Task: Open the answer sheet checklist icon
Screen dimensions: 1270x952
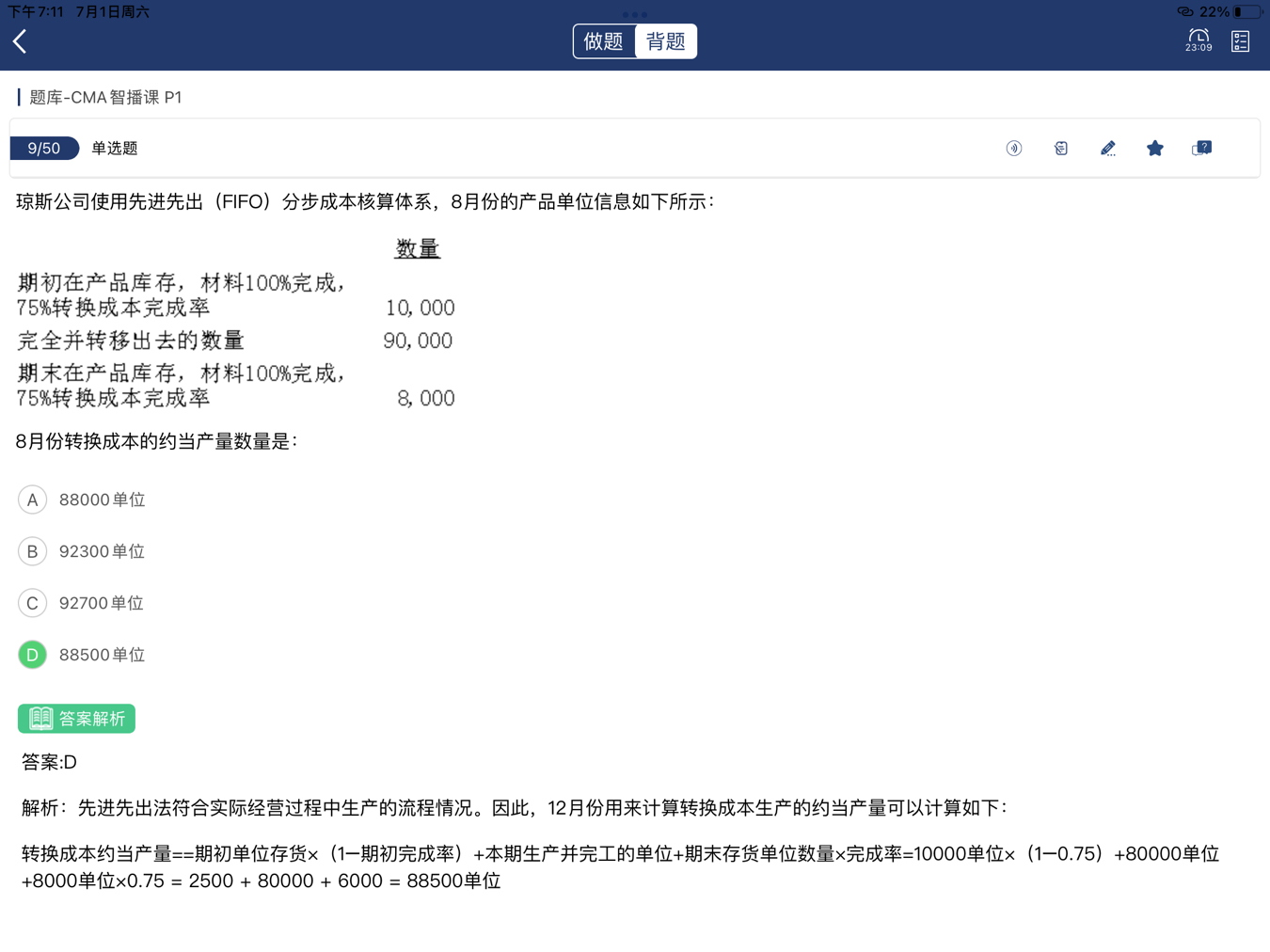Action: (1240, 41)
